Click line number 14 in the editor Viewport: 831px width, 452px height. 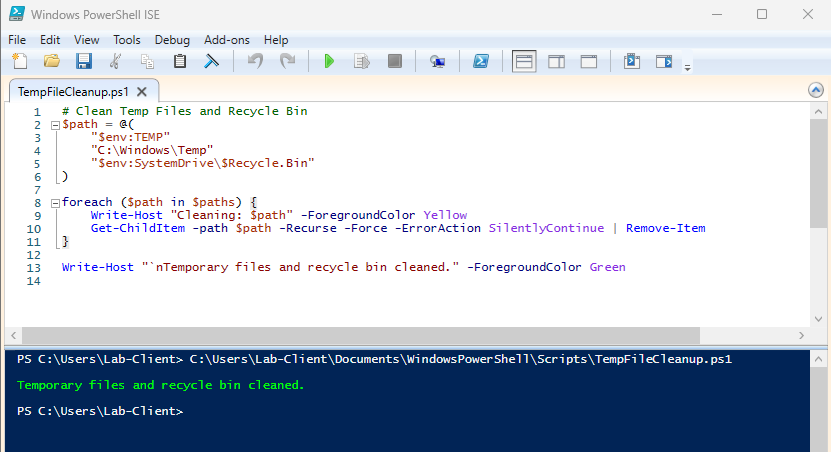[33, 281]
